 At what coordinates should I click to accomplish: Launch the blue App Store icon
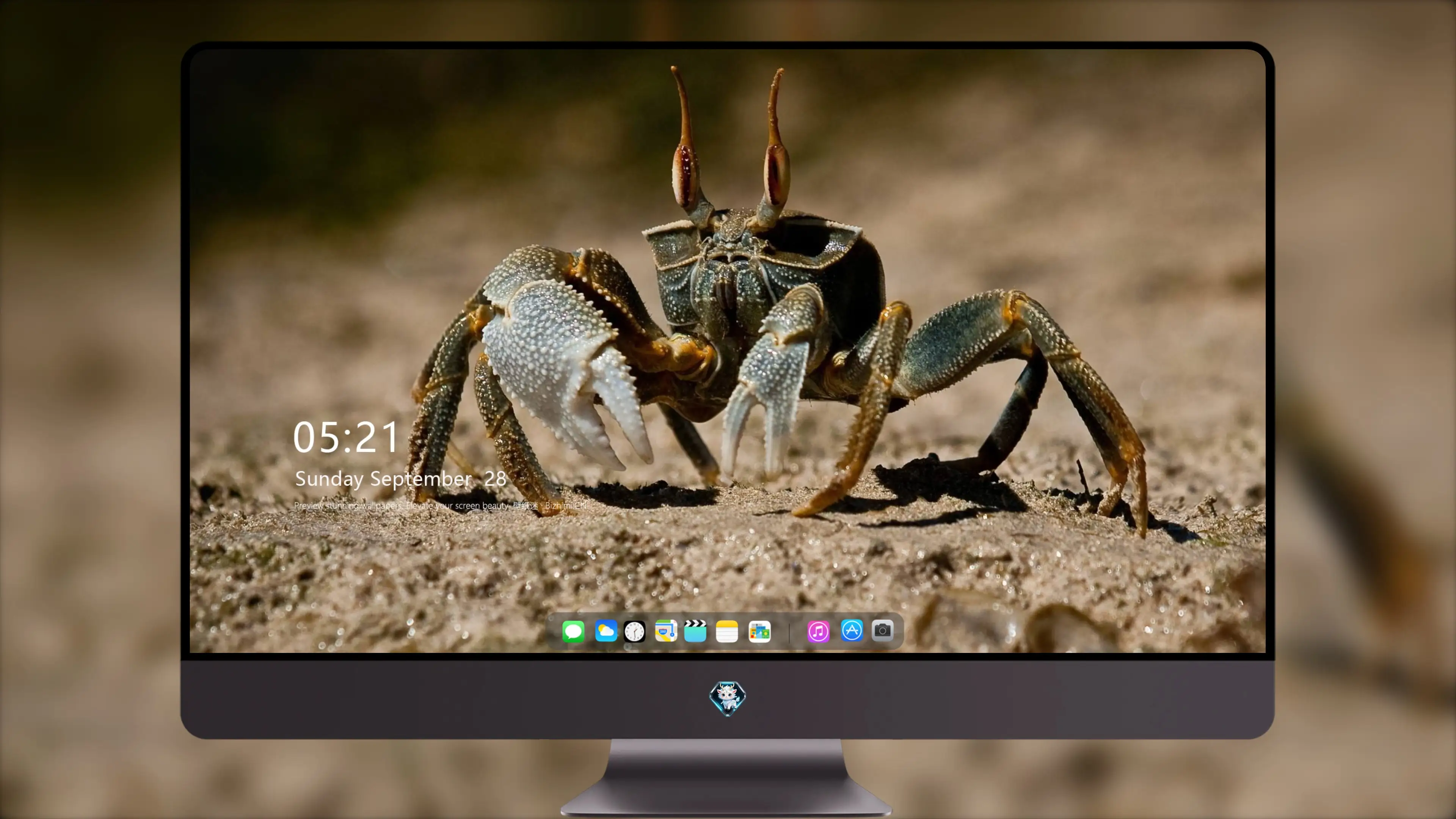tap(852, 630)
